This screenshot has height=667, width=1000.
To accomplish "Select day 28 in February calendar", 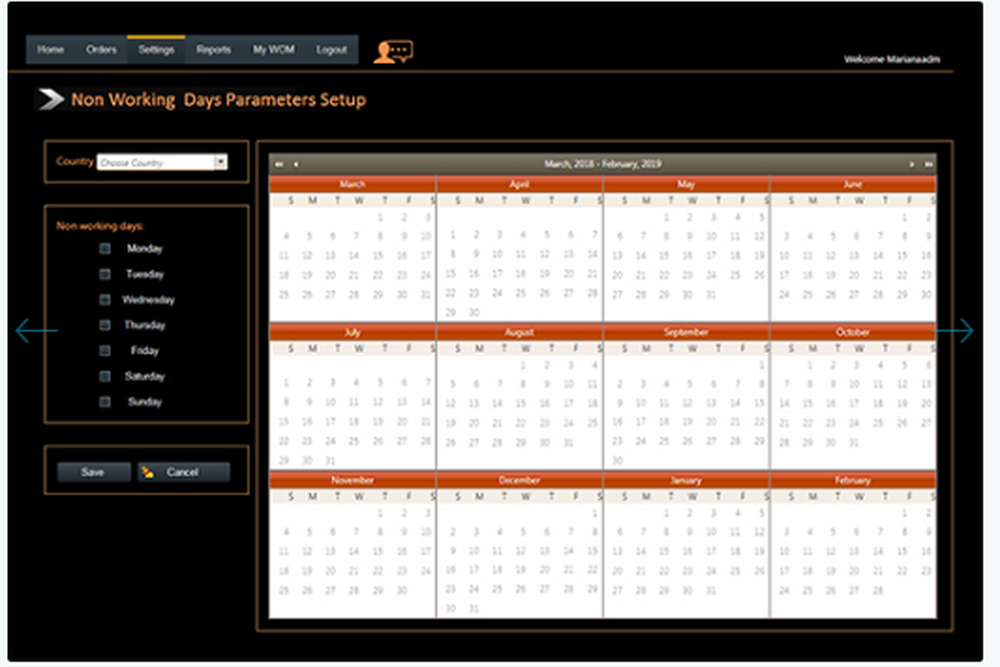I will click(x=879, y=590).
